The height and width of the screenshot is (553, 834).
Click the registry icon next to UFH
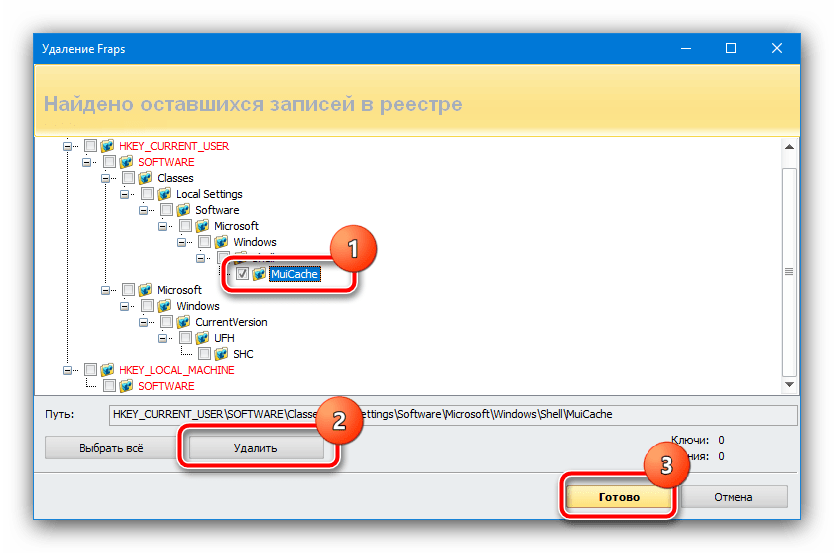[x=203, y=338]
